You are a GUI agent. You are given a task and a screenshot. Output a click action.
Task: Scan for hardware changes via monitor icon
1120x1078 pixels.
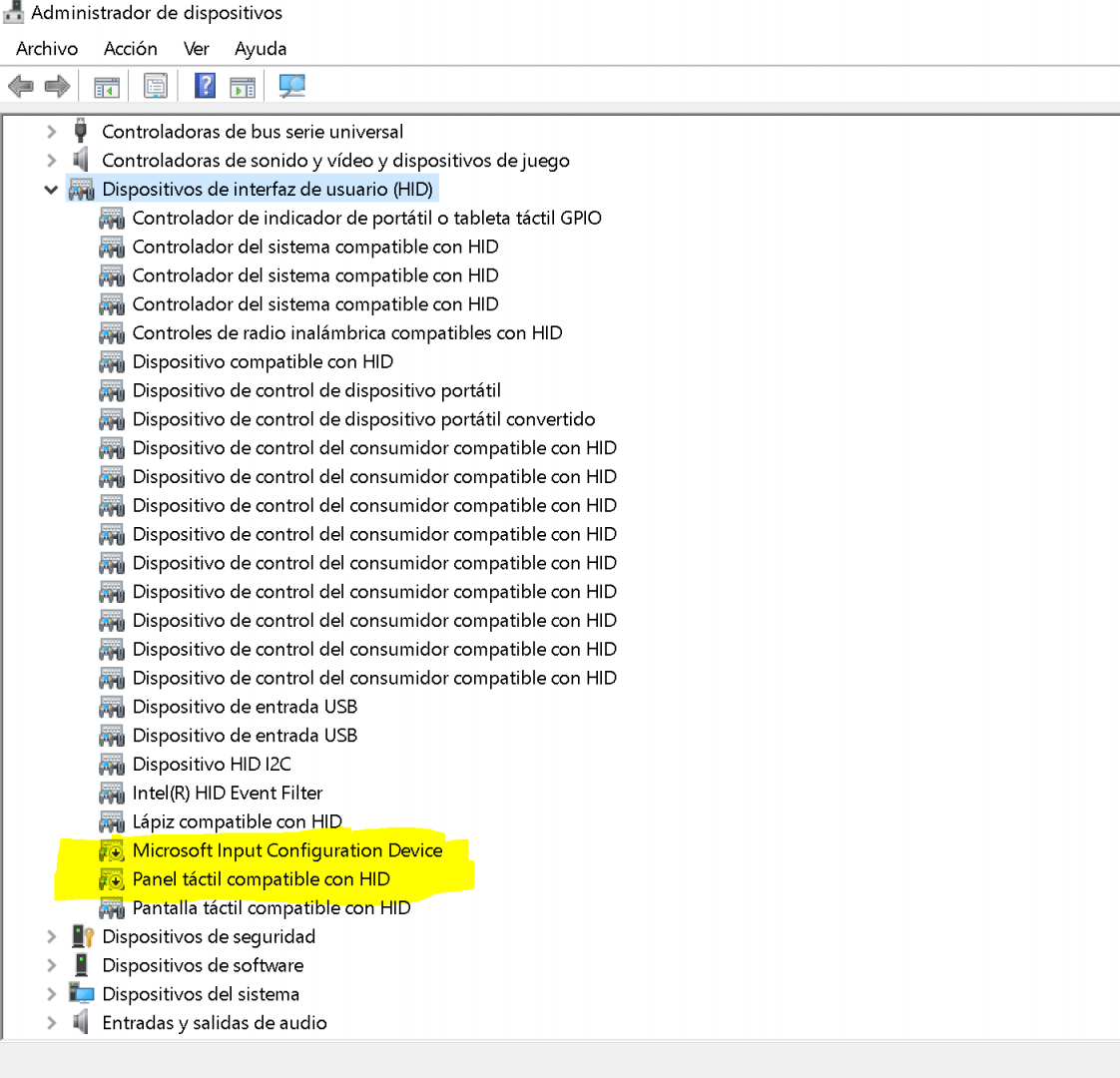pos(291,87)
